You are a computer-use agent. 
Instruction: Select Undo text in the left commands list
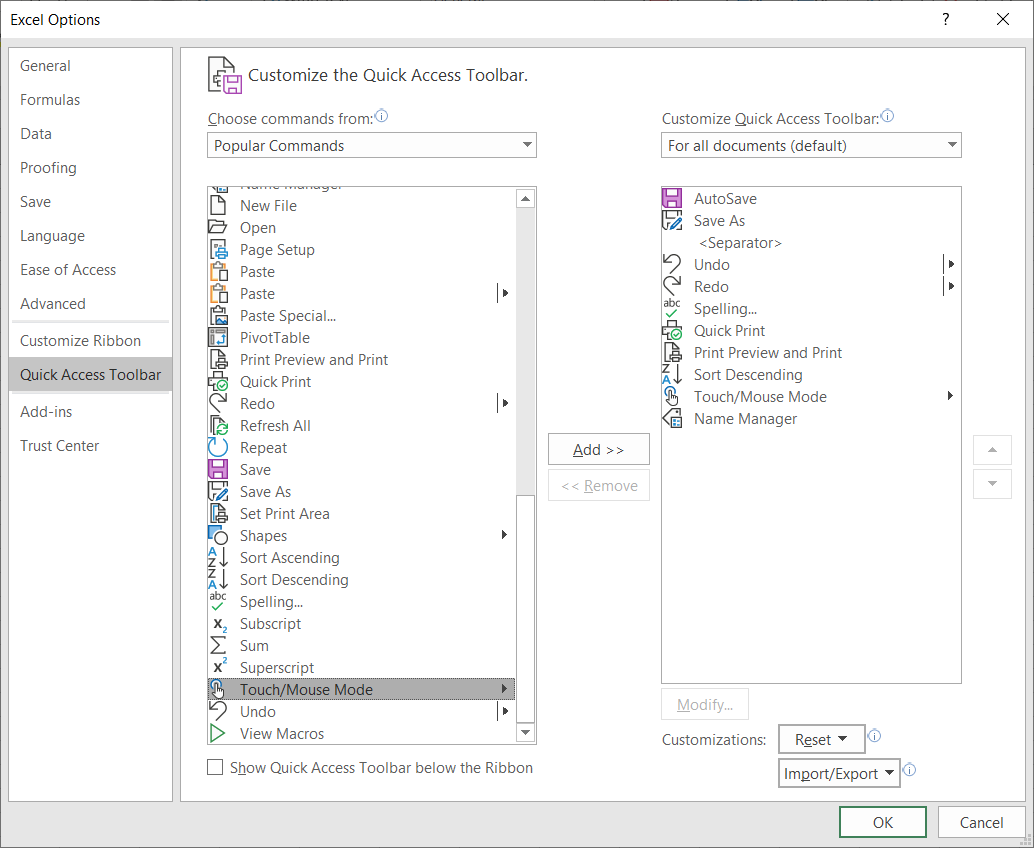[258, 712]
